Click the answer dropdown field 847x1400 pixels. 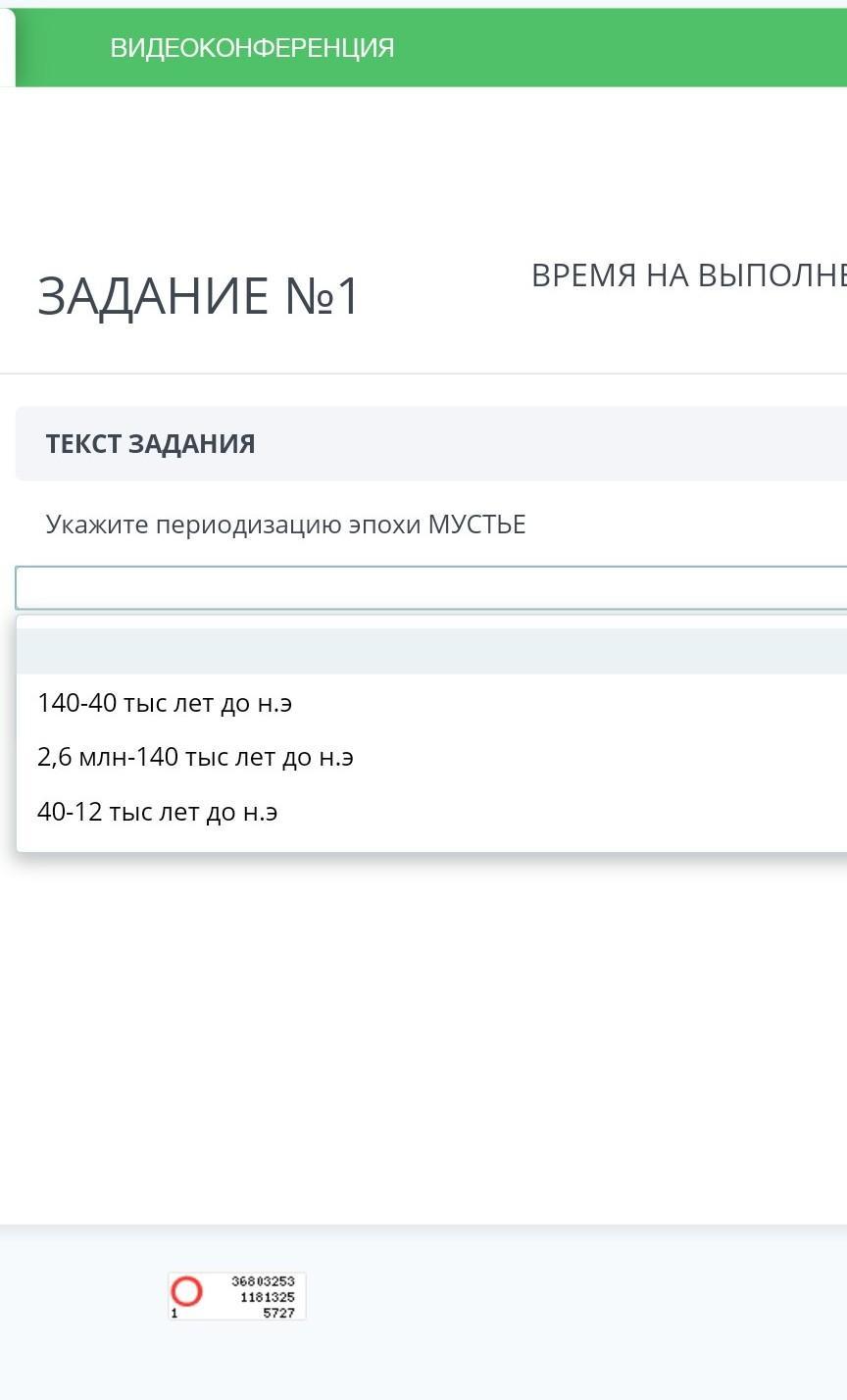click(x=431, y=588)
